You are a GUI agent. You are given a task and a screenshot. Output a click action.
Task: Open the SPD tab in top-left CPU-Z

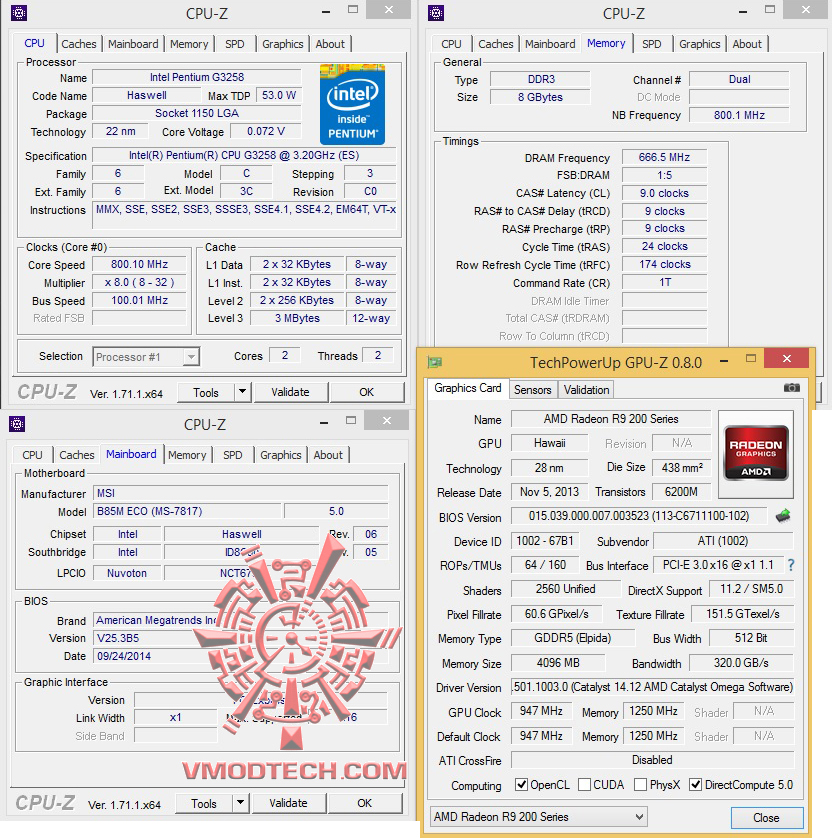point(235,44)
